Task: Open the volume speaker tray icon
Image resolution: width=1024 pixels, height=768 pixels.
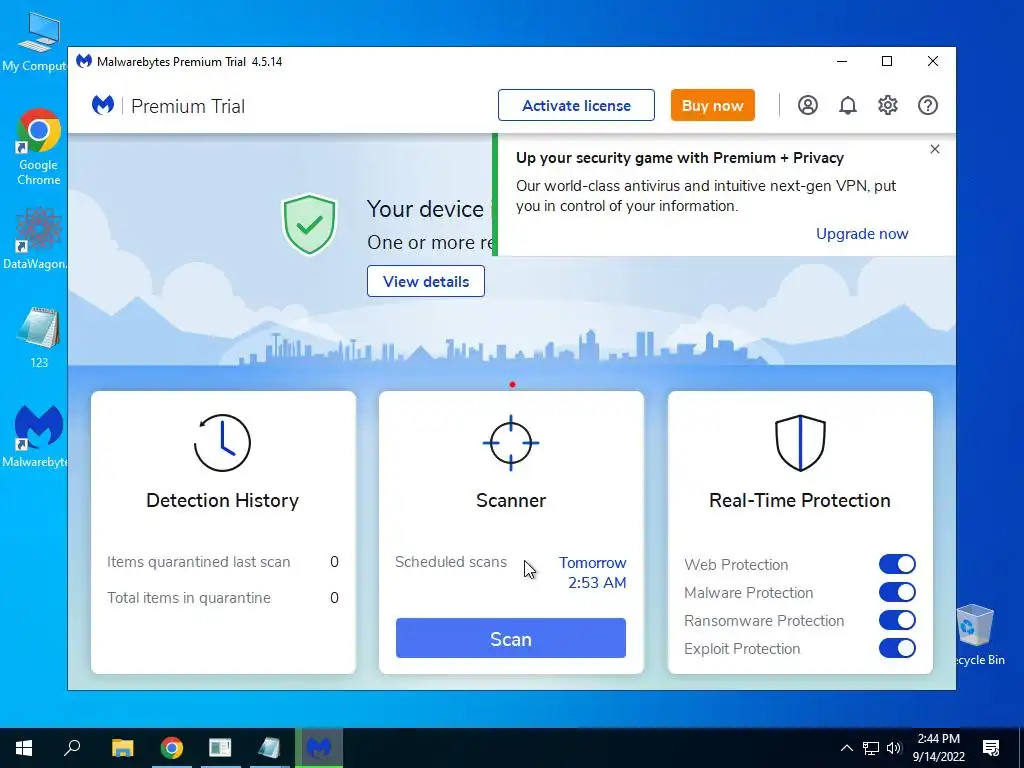Action: click(x=894, y=748)
